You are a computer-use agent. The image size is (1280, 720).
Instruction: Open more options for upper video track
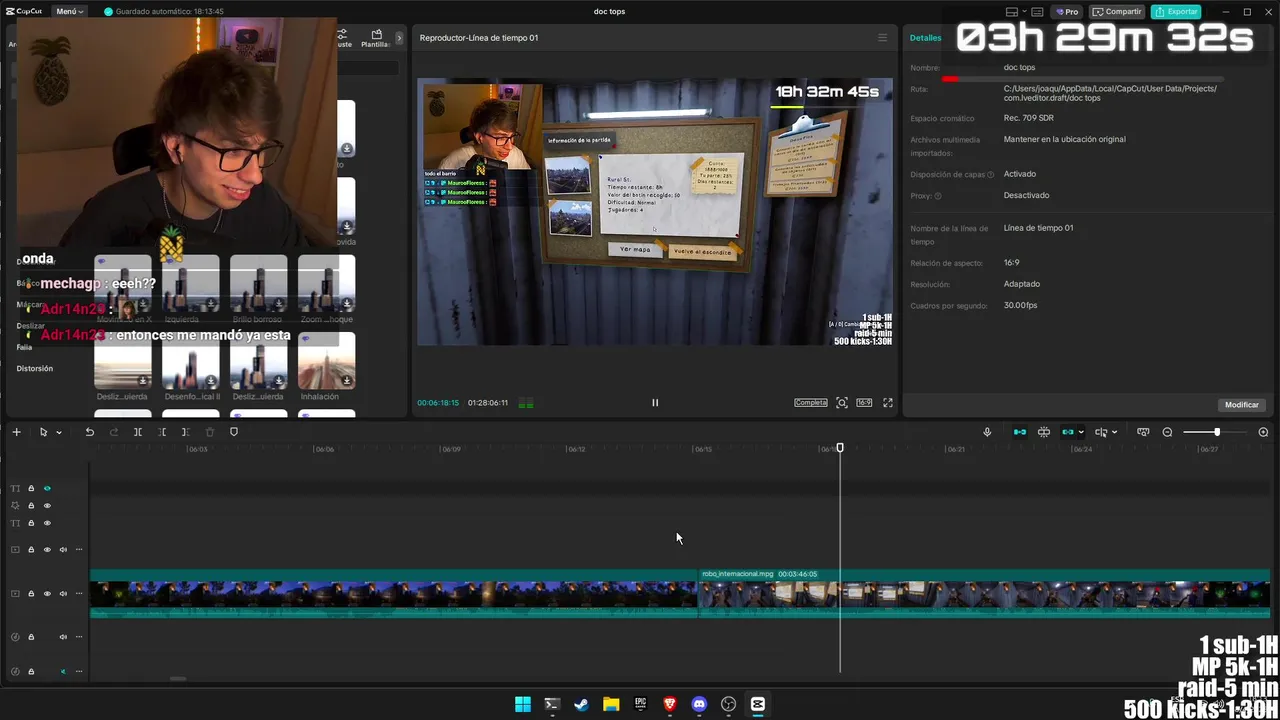point(79,549)
